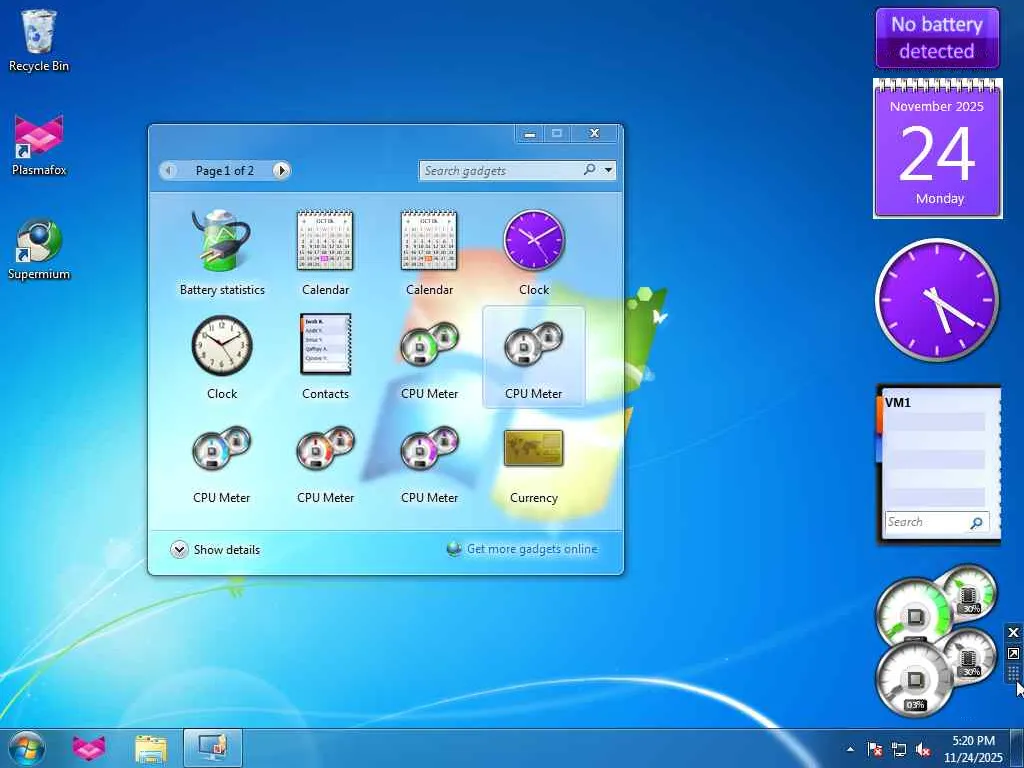
Task: Select the purple CPU Meter gadget
Action: [429, 462]
